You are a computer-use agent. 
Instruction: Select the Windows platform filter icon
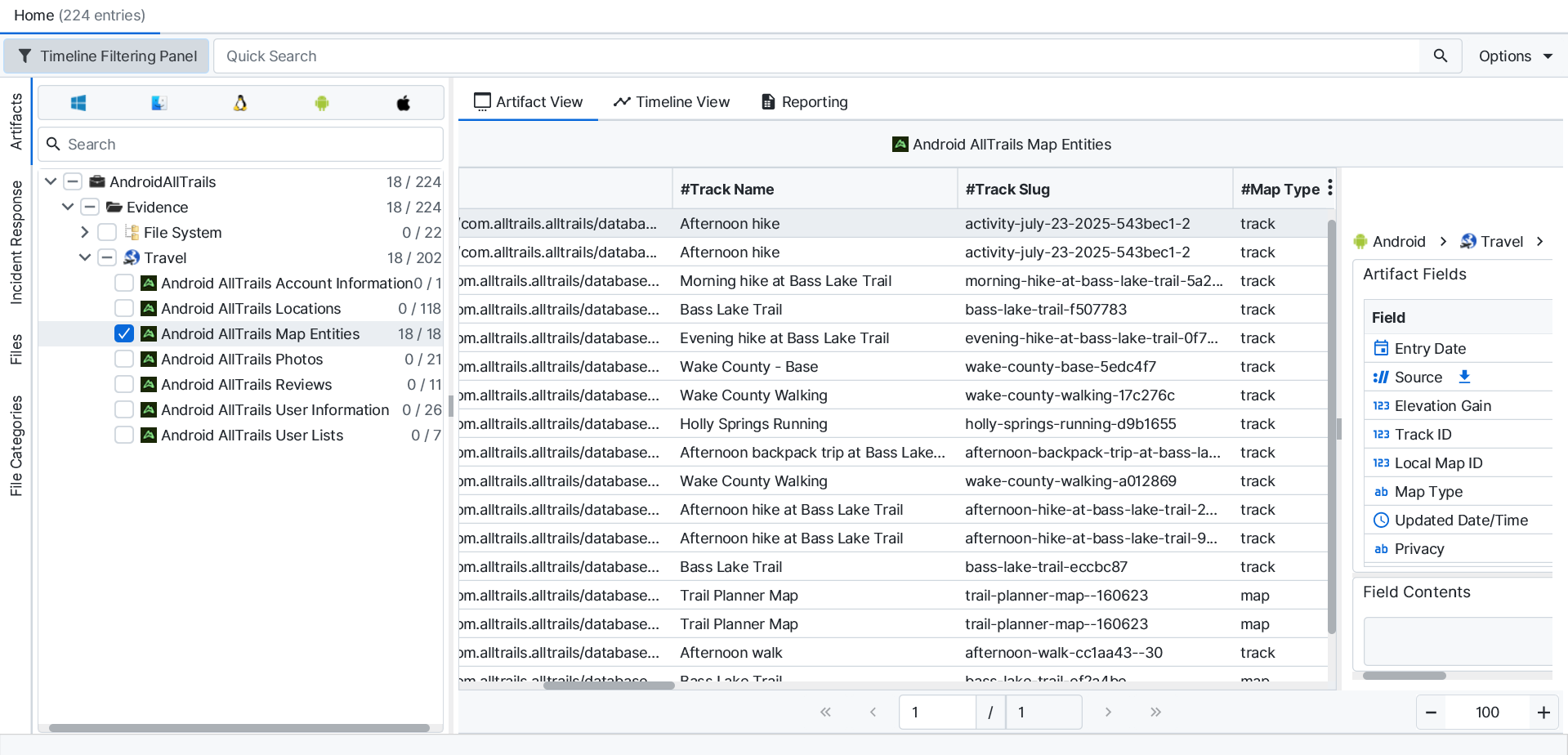point(78,103)
